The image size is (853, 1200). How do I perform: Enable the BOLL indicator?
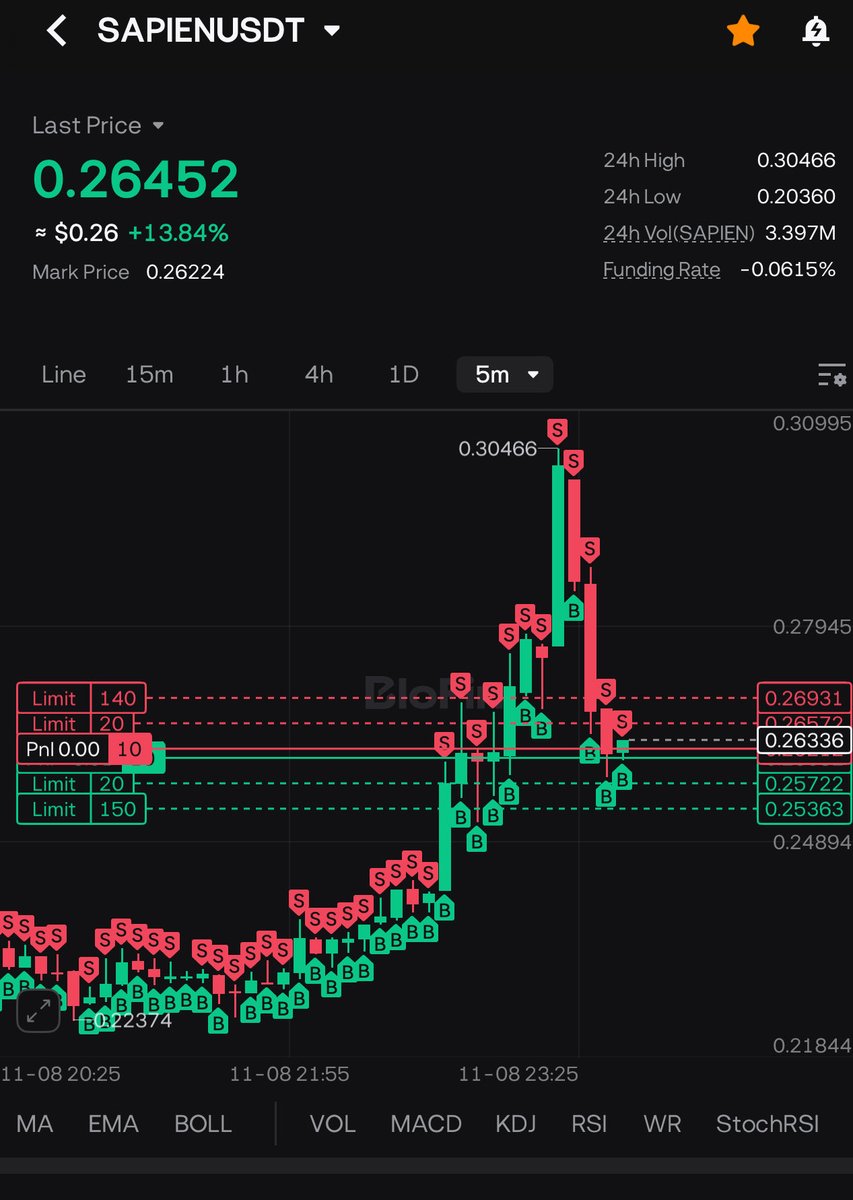(202, 1123)
